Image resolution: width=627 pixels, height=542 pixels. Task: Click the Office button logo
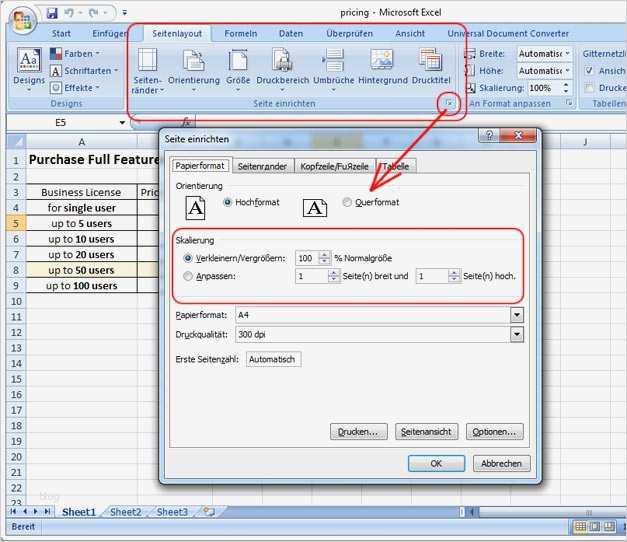(22, 20)
